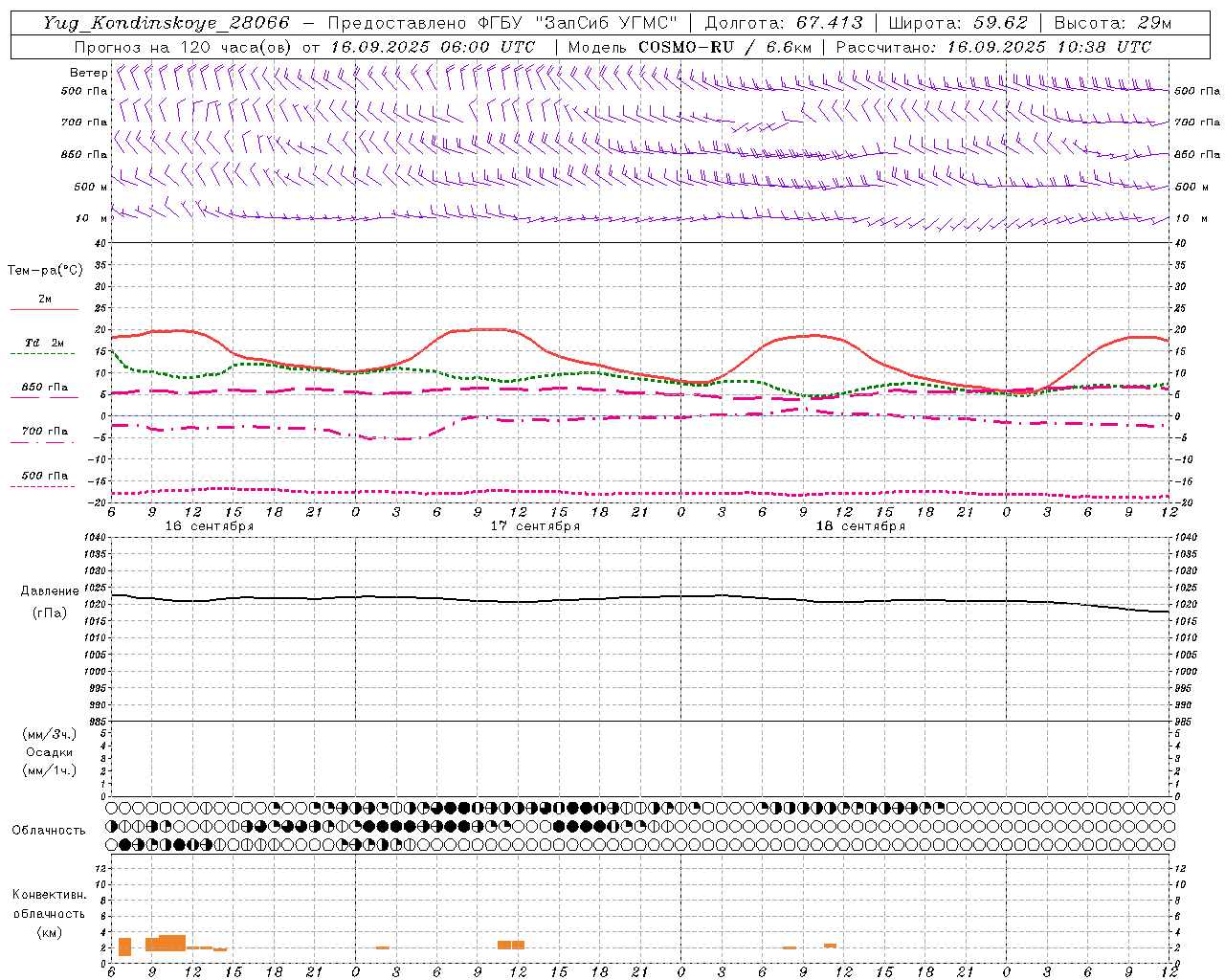1225x980 pixels.
Task: Click the small orange convective bar on 18 сентября near 11
Action: click(830, 946)
